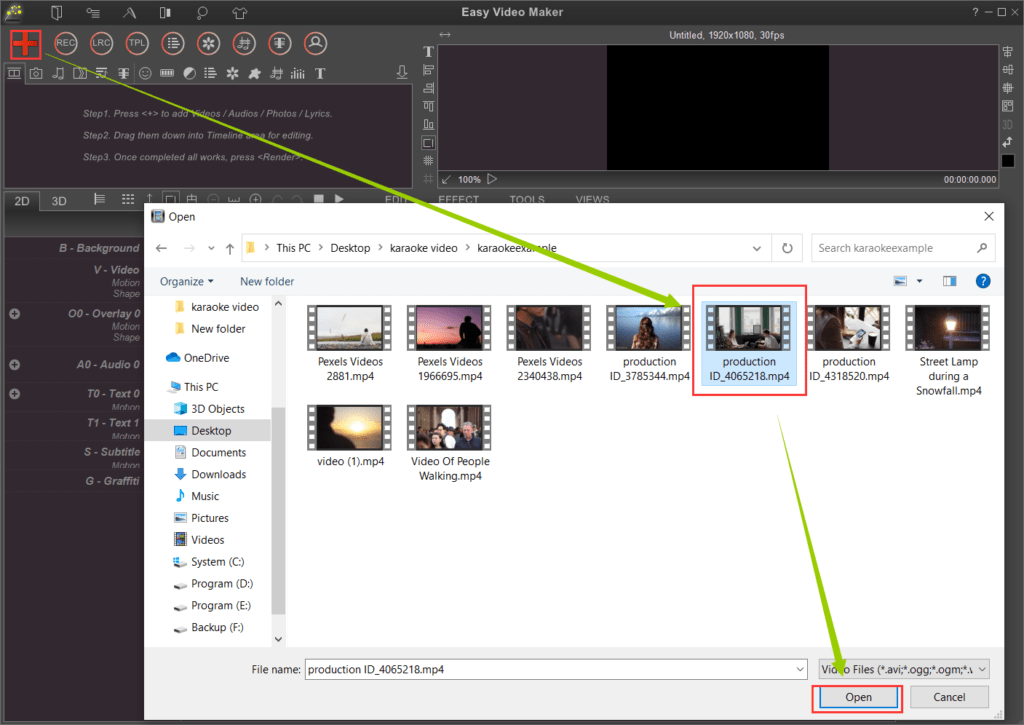Select the LRC lyrics tool

pos(101,43)
